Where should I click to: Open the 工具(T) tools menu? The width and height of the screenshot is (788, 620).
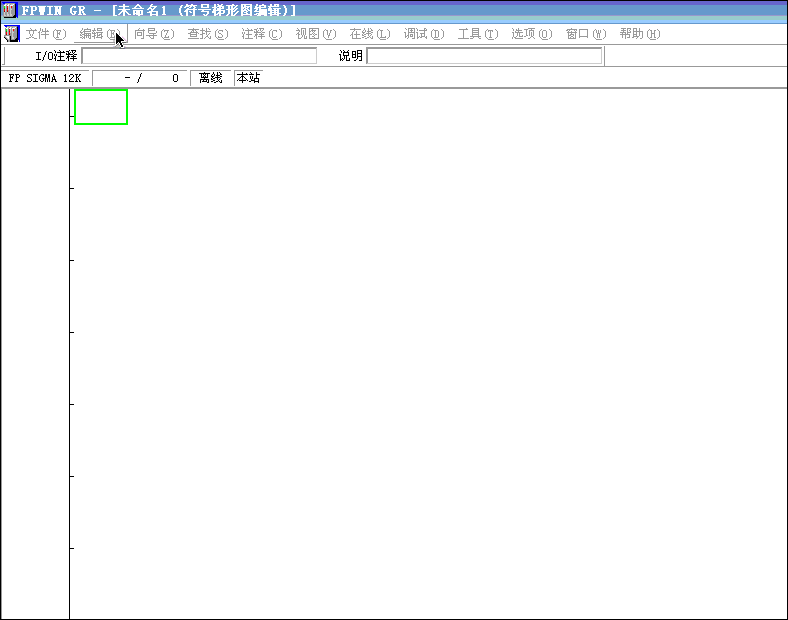point(477,34)
